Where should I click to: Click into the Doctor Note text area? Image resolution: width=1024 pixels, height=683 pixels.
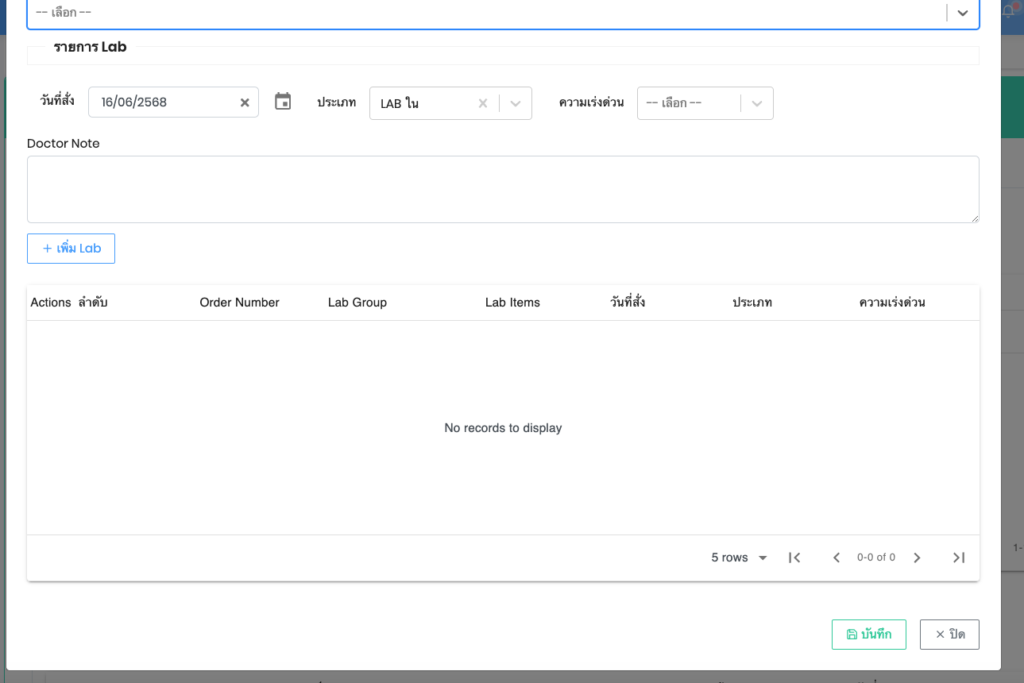pyautogui.click(x=502, y=189)
